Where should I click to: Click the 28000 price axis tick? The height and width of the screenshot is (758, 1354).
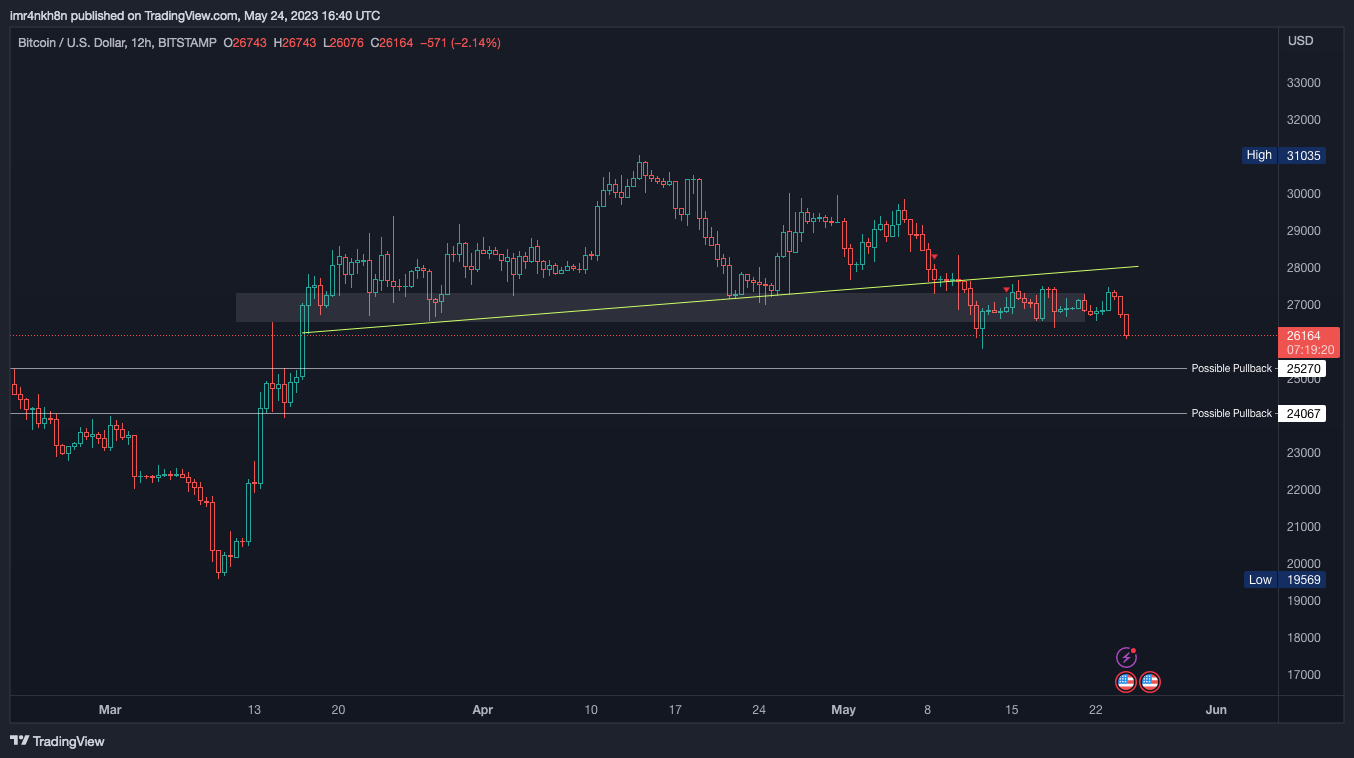[1304, 268]
